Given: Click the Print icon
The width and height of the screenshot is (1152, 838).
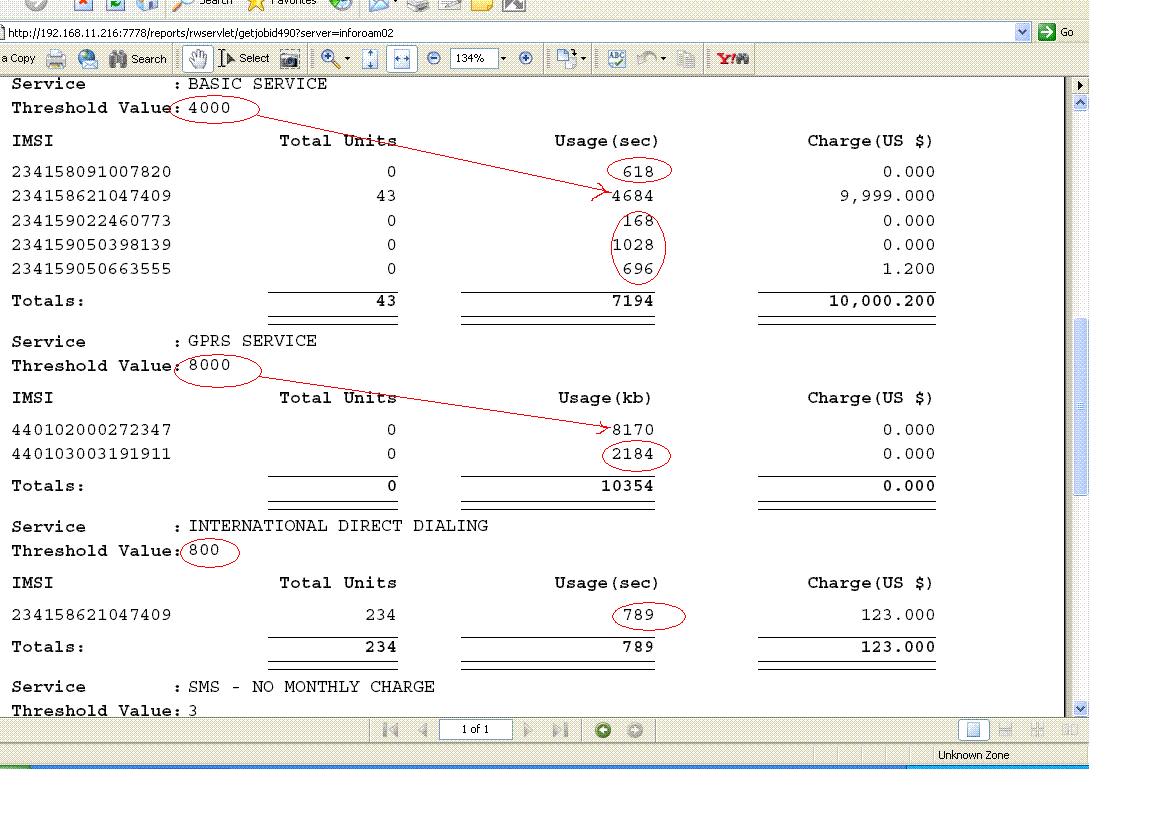Looking at the screenshot, I should point(57,59).
